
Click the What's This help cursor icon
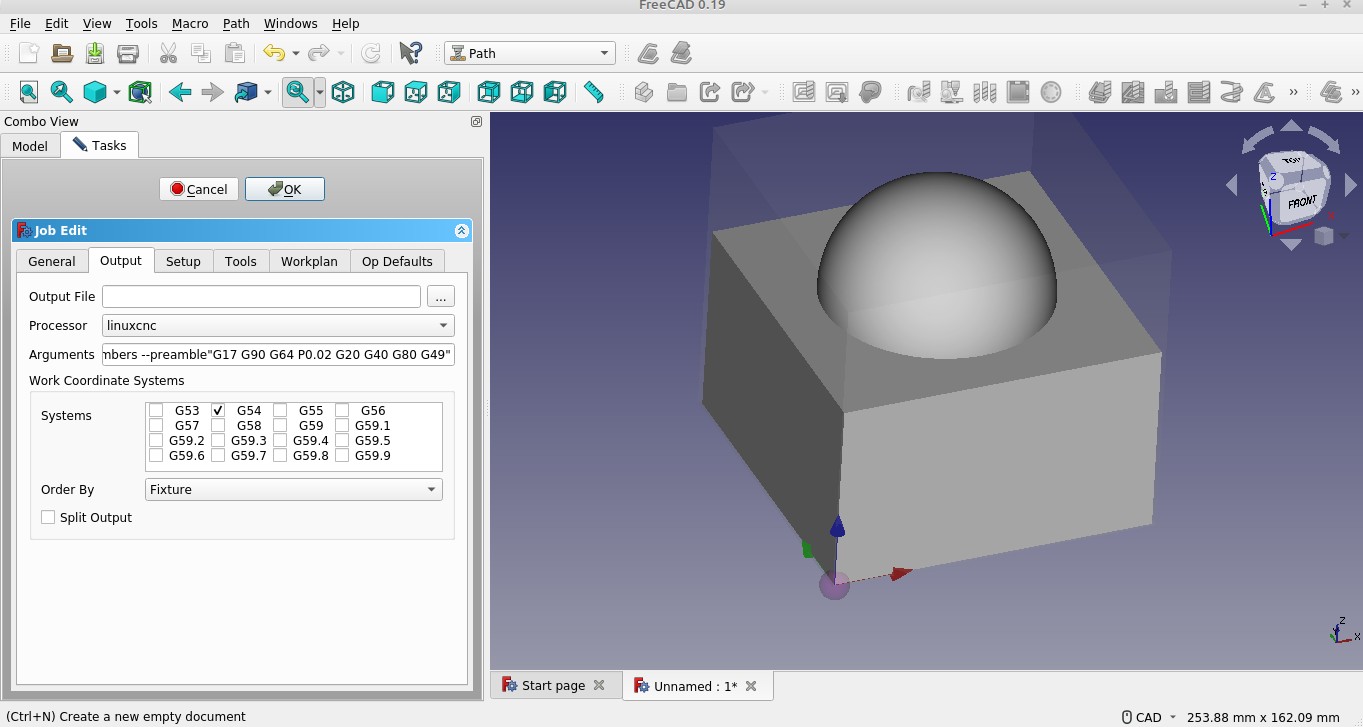[410, 54]
